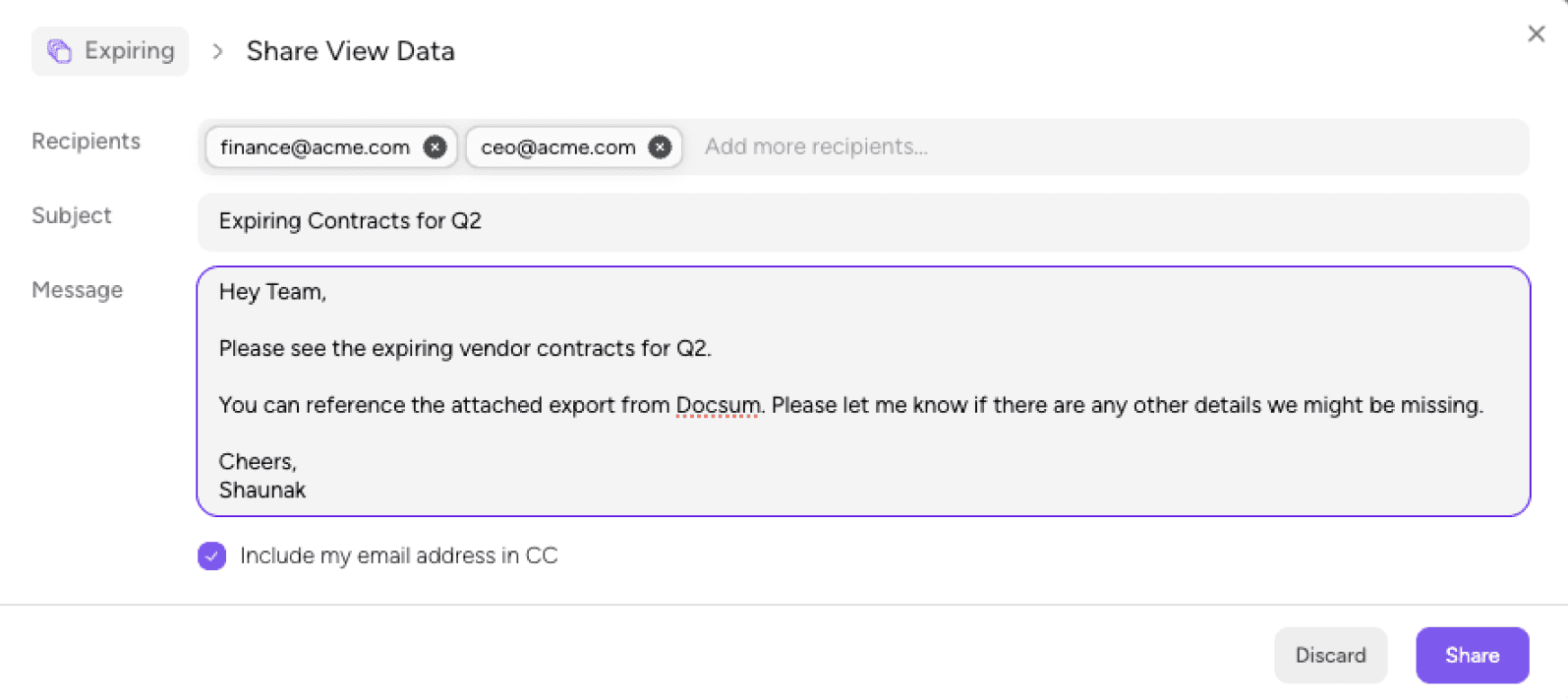The width and height of the screenshot is (1568, 698).
Task: Click the breadcrumb chevron separator
Action: click(217, 51)
